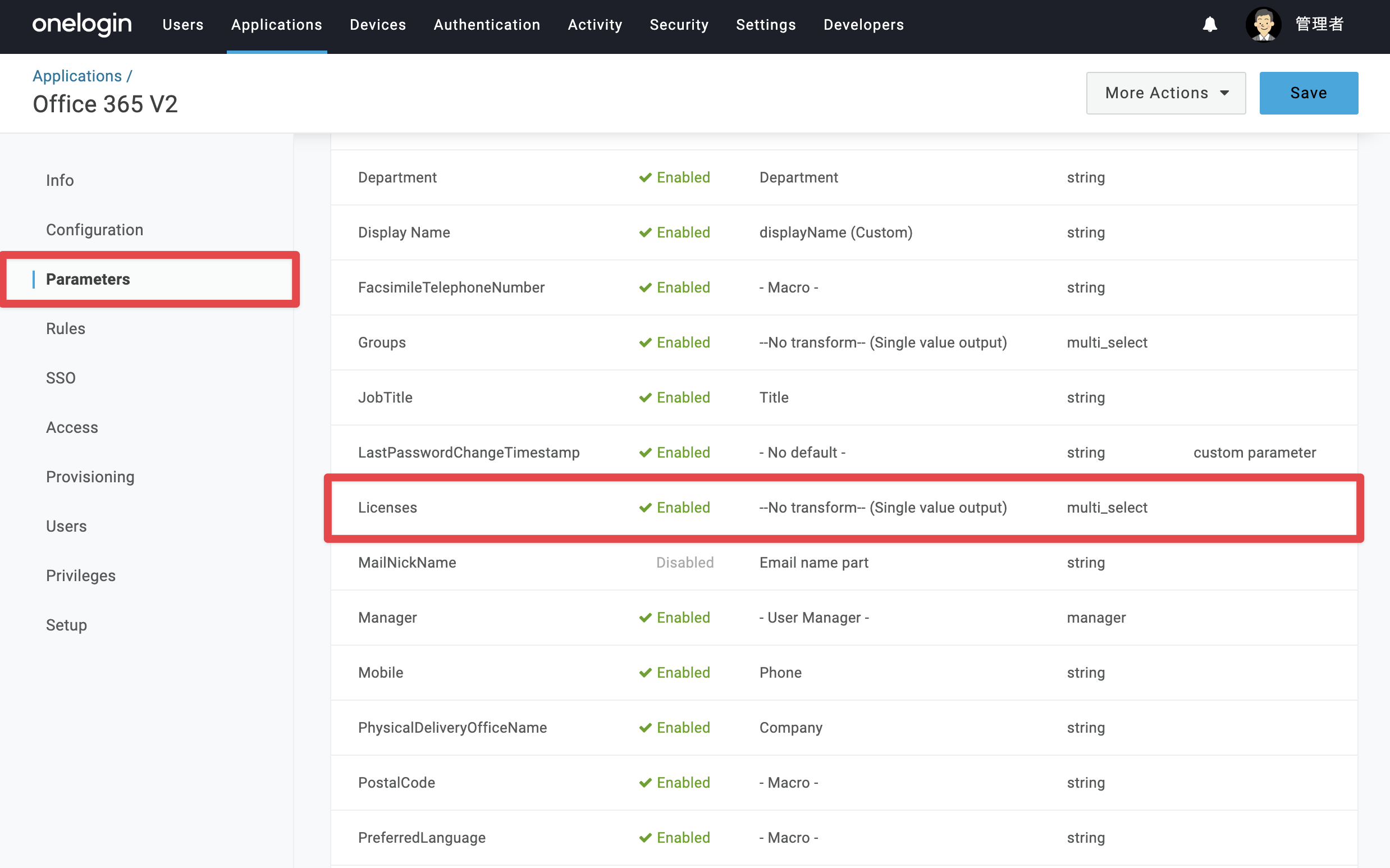Open the Settings top menu

[766, 25]
